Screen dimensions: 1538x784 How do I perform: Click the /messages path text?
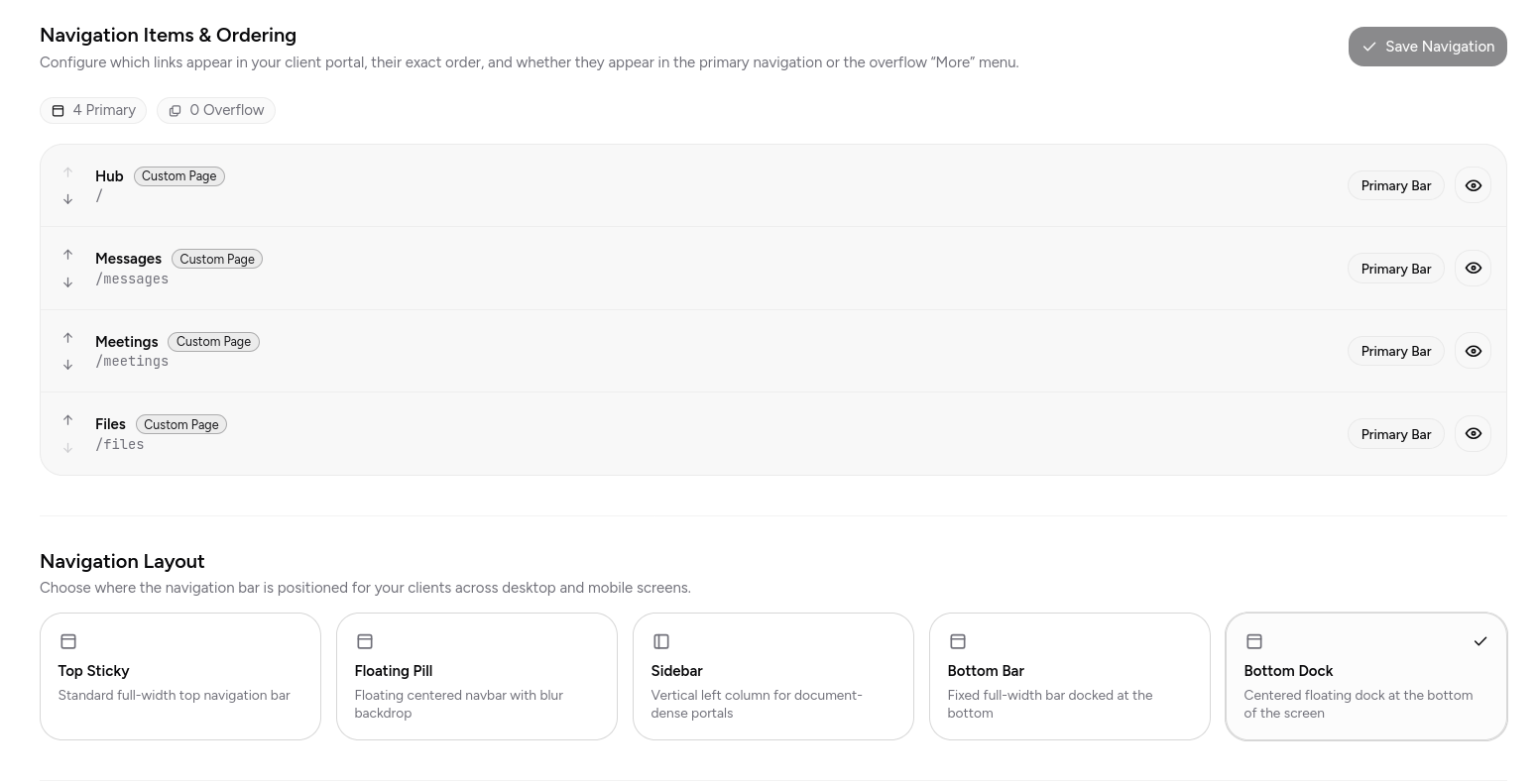pos(132,280)
